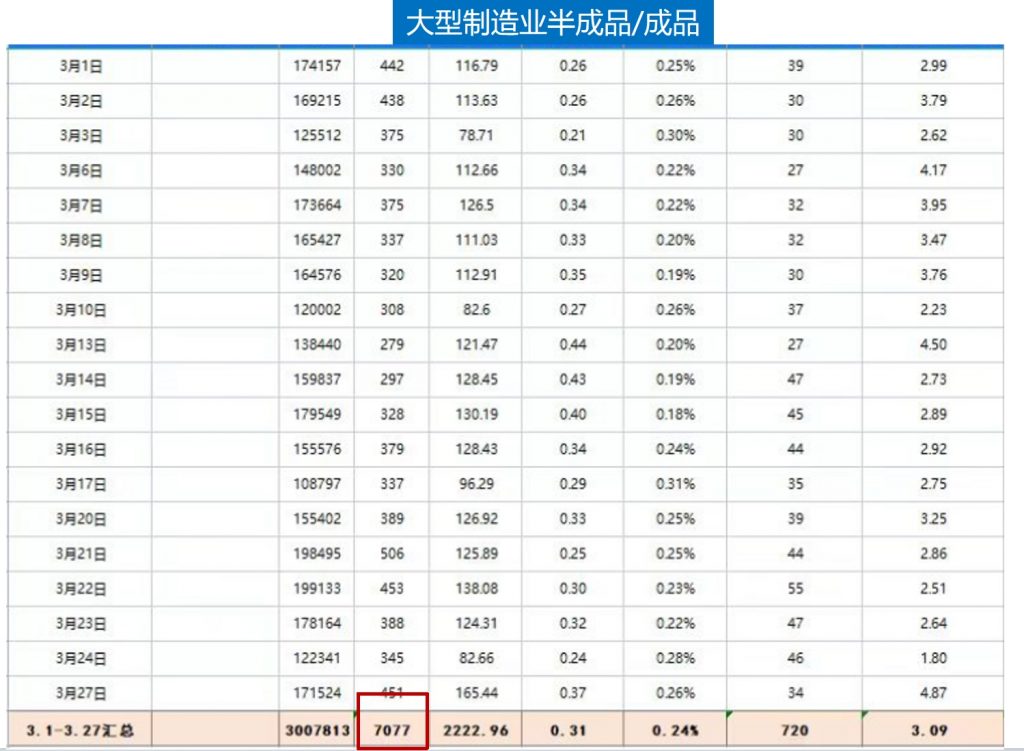The height and width of the screenshot is (751, 1024).
Task: Select the date cell 3月24日
Action: 81,658
